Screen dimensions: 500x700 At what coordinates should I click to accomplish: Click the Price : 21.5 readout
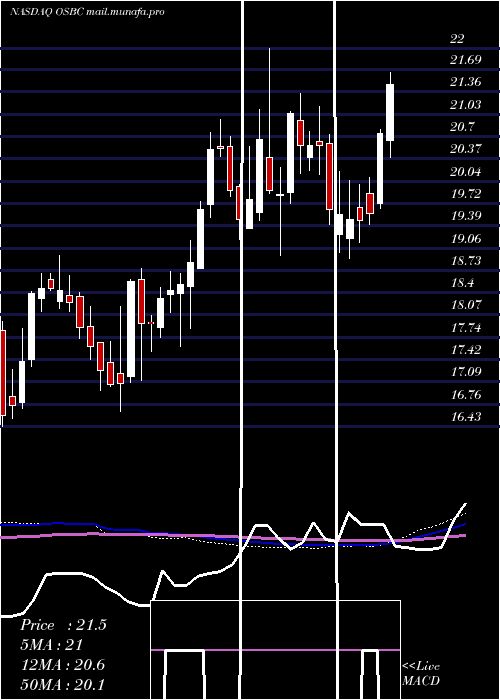63,625
